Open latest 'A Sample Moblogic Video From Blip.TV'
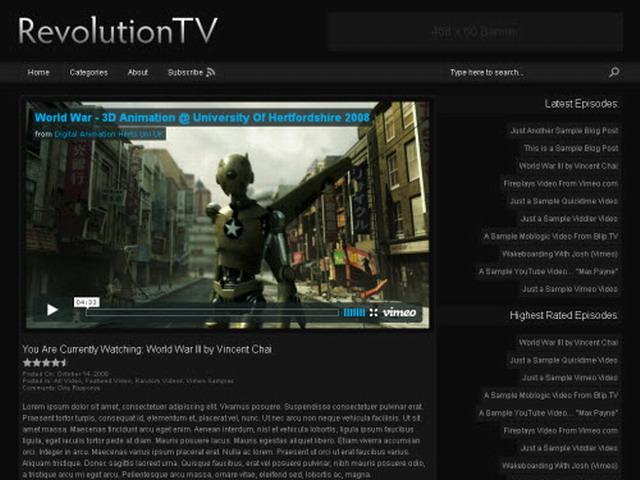 point(551,236)
